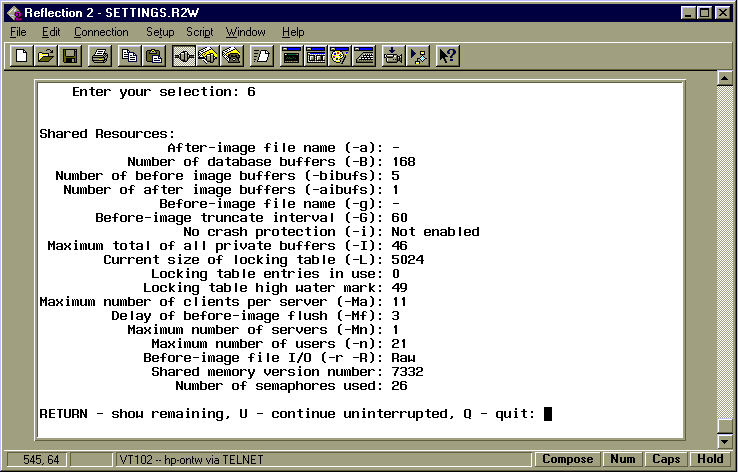Viewport: 738px width, 472px height.
Task: Open the Help menu
Action: pyautogui.click(x=293, y=32)
